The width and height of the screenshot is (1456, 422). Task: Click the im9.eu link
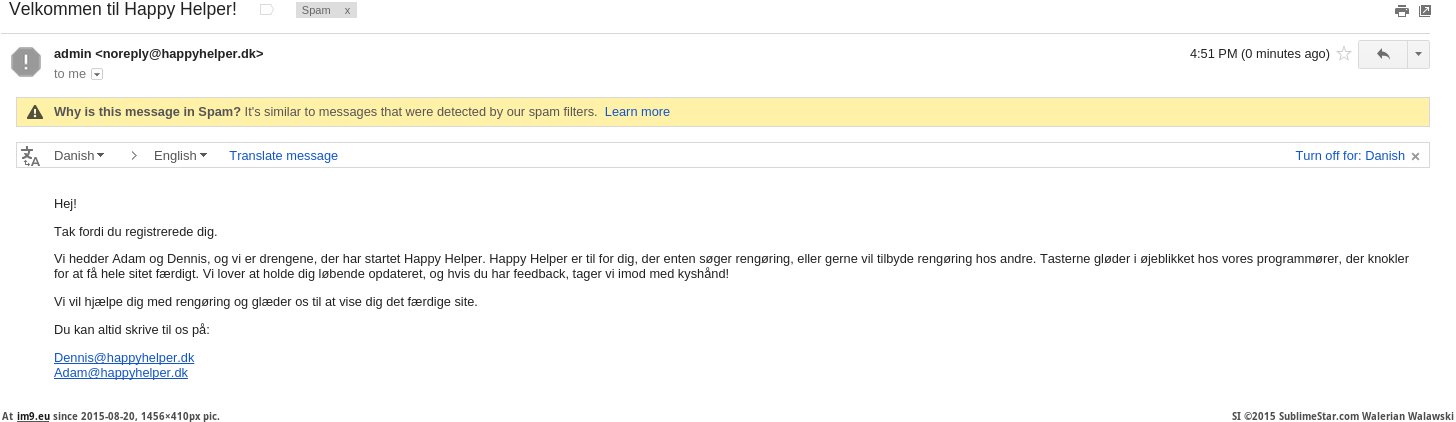click(x=33, y=416)
